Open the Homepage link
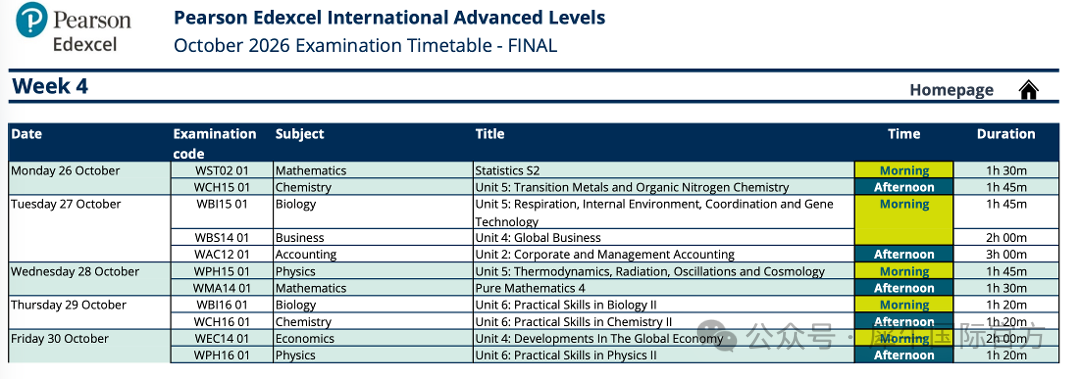The width and height of the screenshot is (1080, 379). 951,90
